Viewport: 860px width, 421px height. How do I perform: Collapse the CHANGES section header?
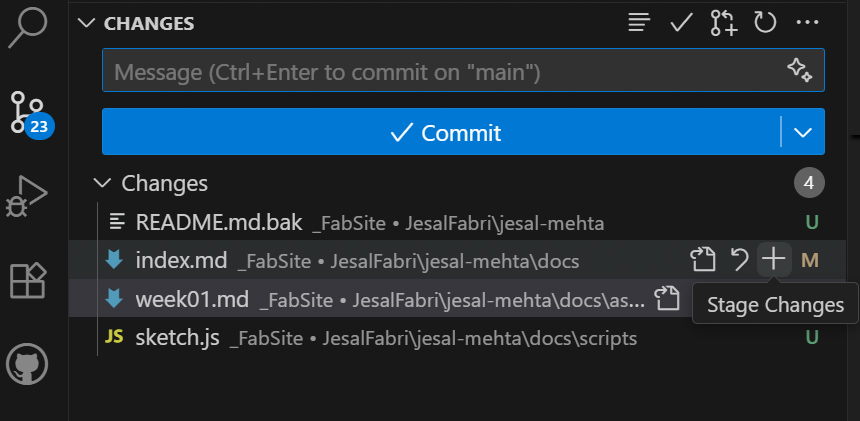tap(88, 23)
